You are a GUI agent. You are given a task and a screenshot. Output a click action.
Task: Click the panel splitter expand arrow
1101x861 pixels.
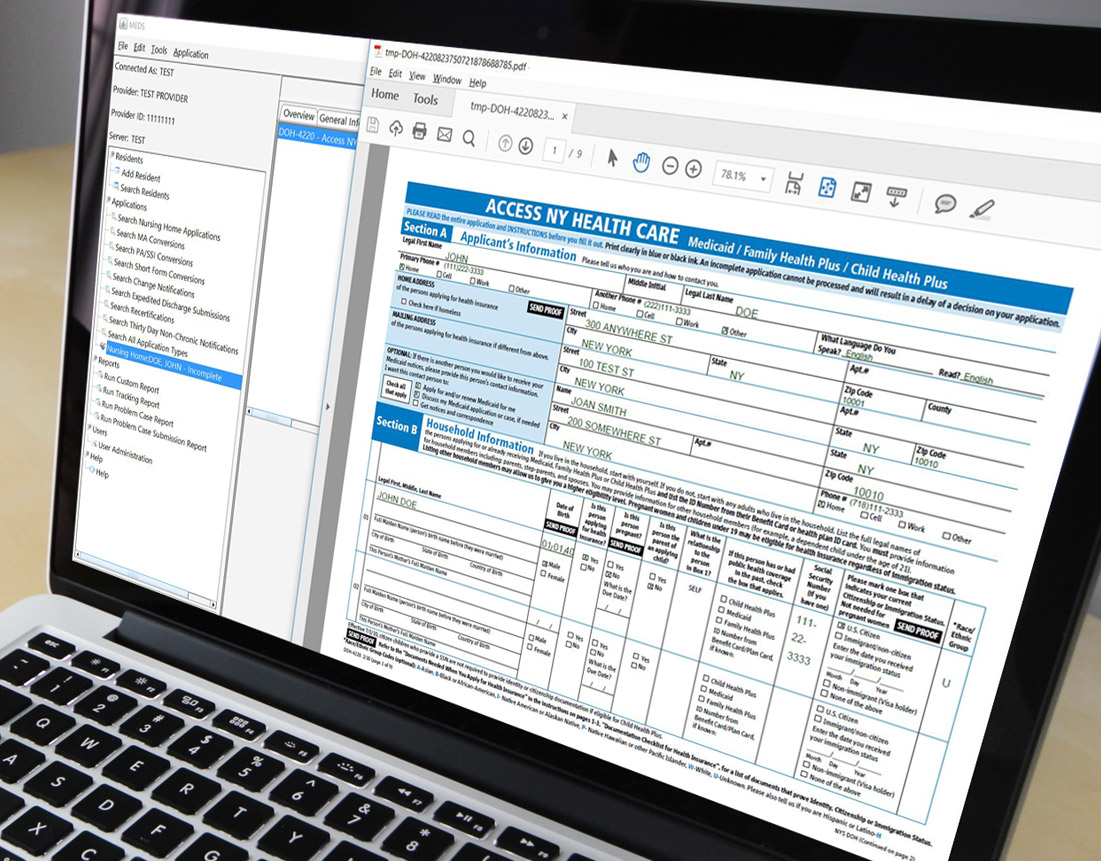click(x=327, y=406)
